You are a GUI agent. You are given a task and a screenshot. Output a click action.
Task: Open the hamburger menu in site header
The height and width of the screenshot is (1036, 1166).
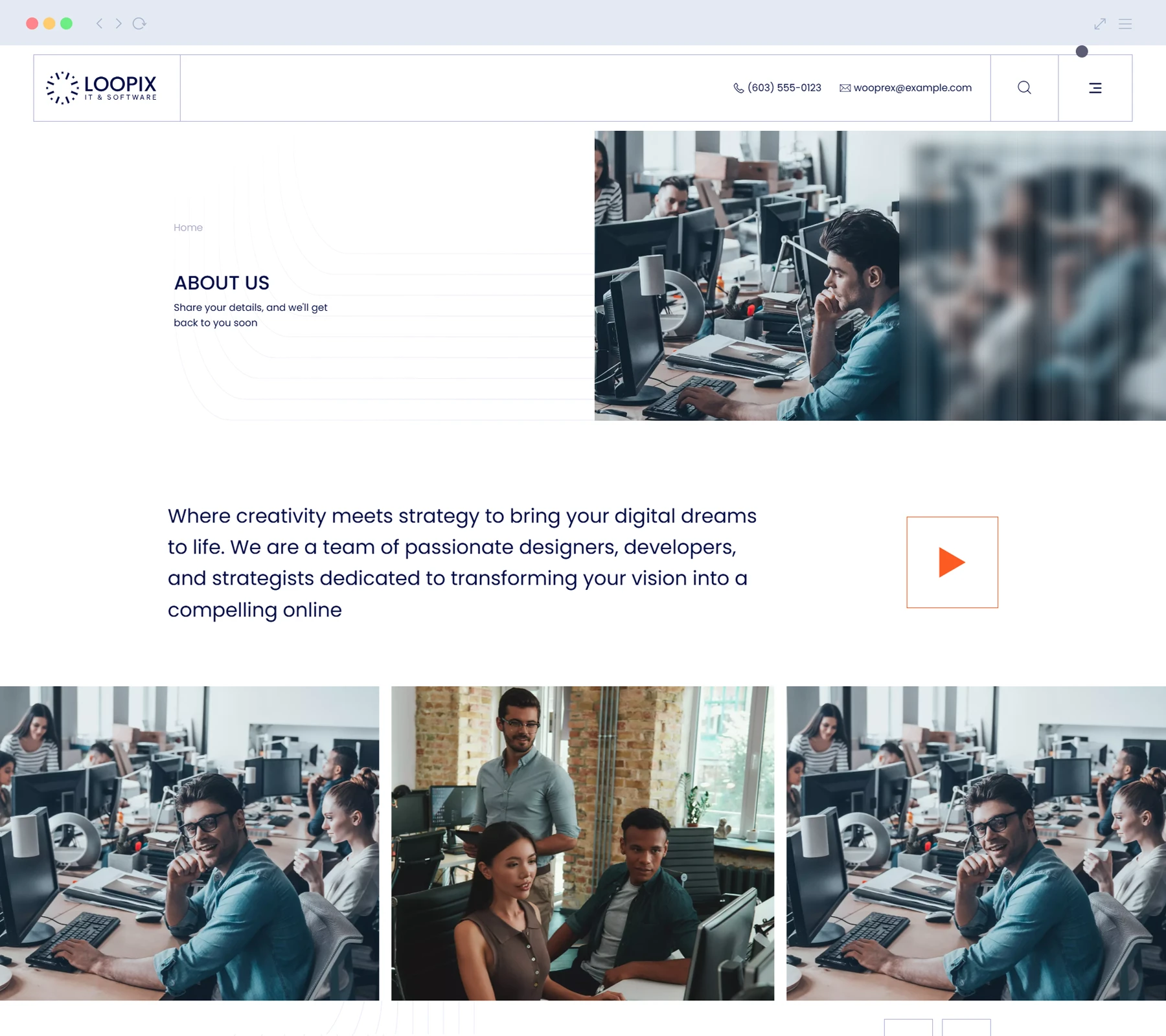click(1095, 88)
